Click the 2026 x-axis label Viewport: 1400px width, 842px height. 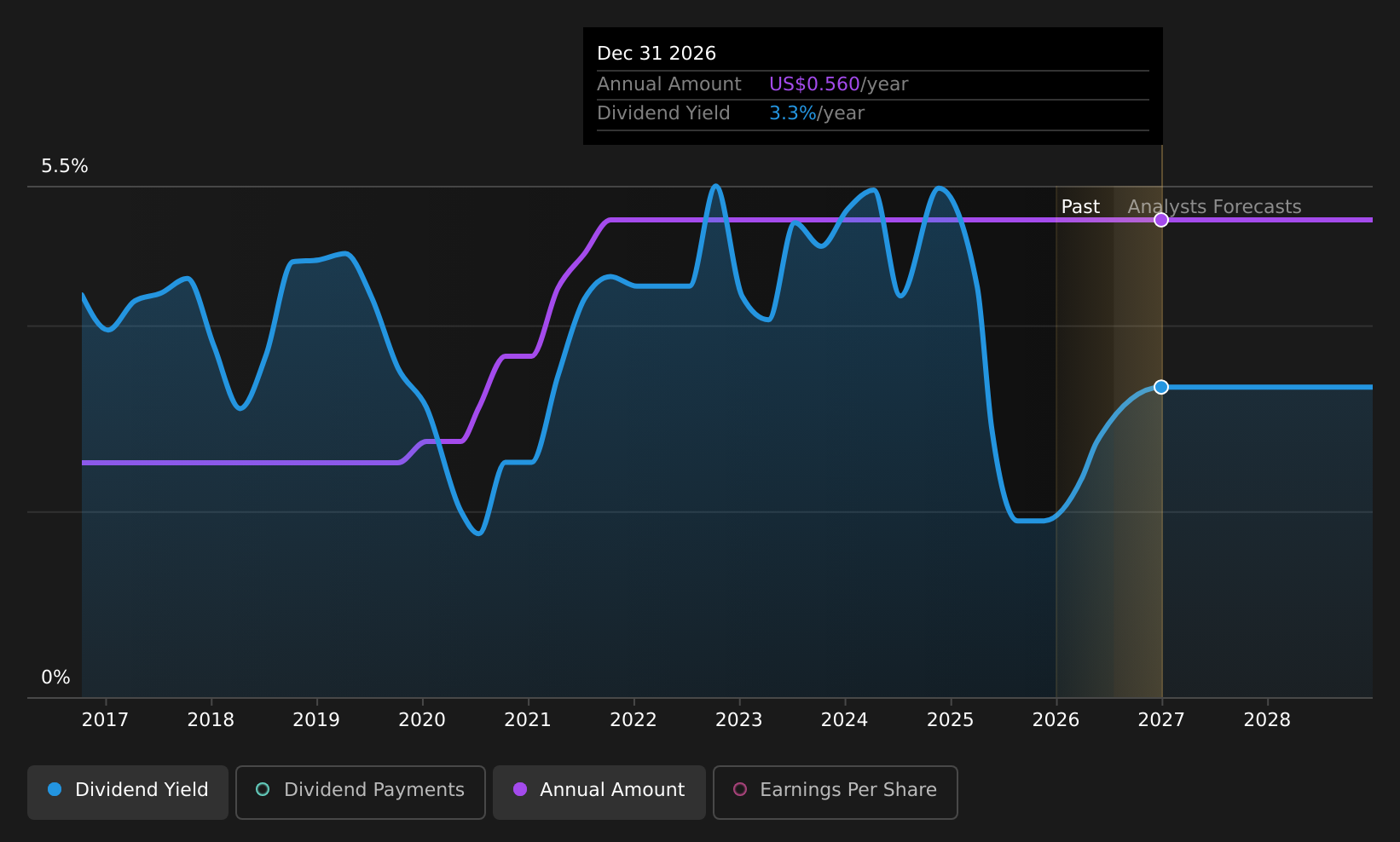[x=1056, y=720]
